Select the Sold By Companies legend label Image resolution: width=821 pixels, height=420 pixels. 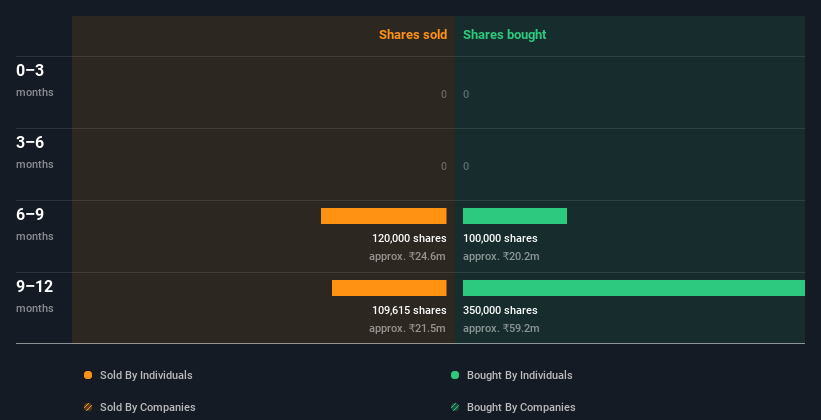tap(148, 407)
